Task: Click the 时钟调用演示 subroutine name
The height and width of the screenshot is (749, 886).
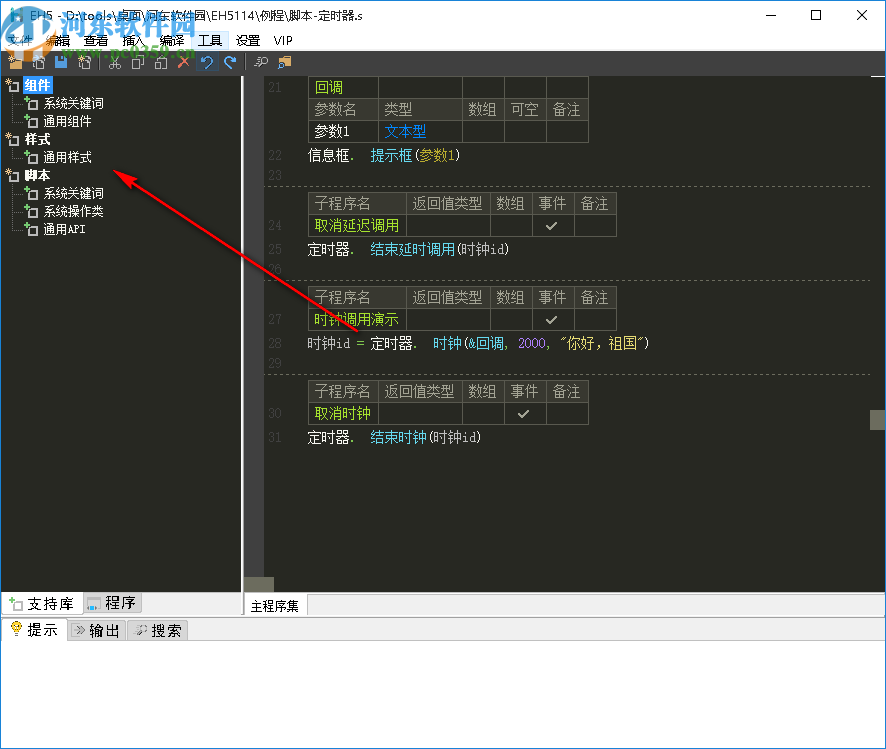Action: [x=357, y=320]
